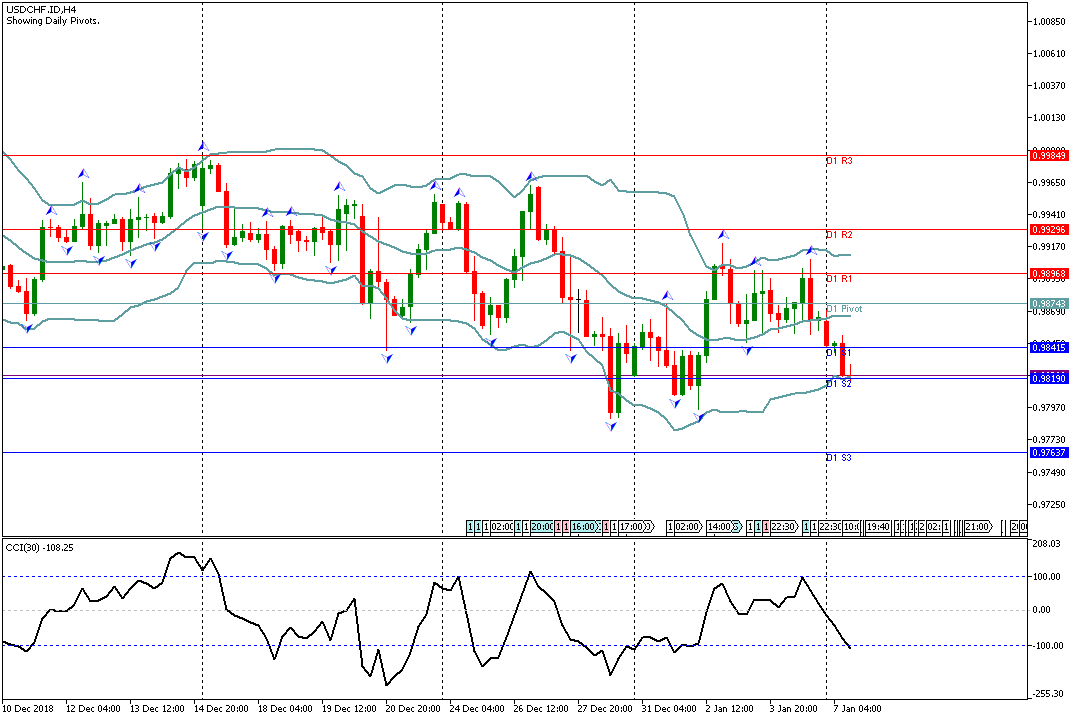Click the 2 Jan 12:00 time label
Image resolution: width=1080 pixels, height=720 pixels.
pos(730,709)
